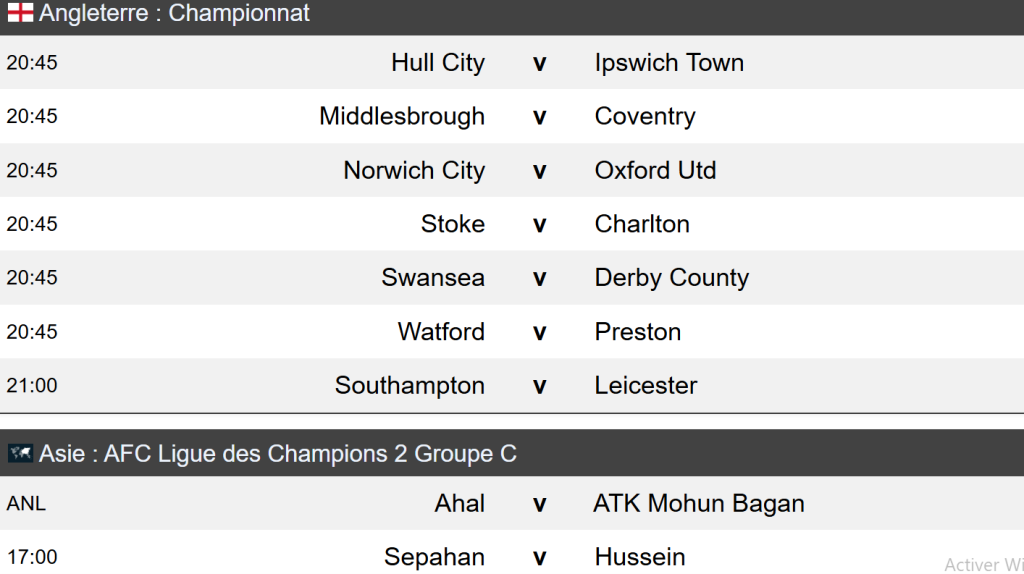The image size is (1024, 574).
Task: Open Coventry team page
Action: tap(645, 116)
